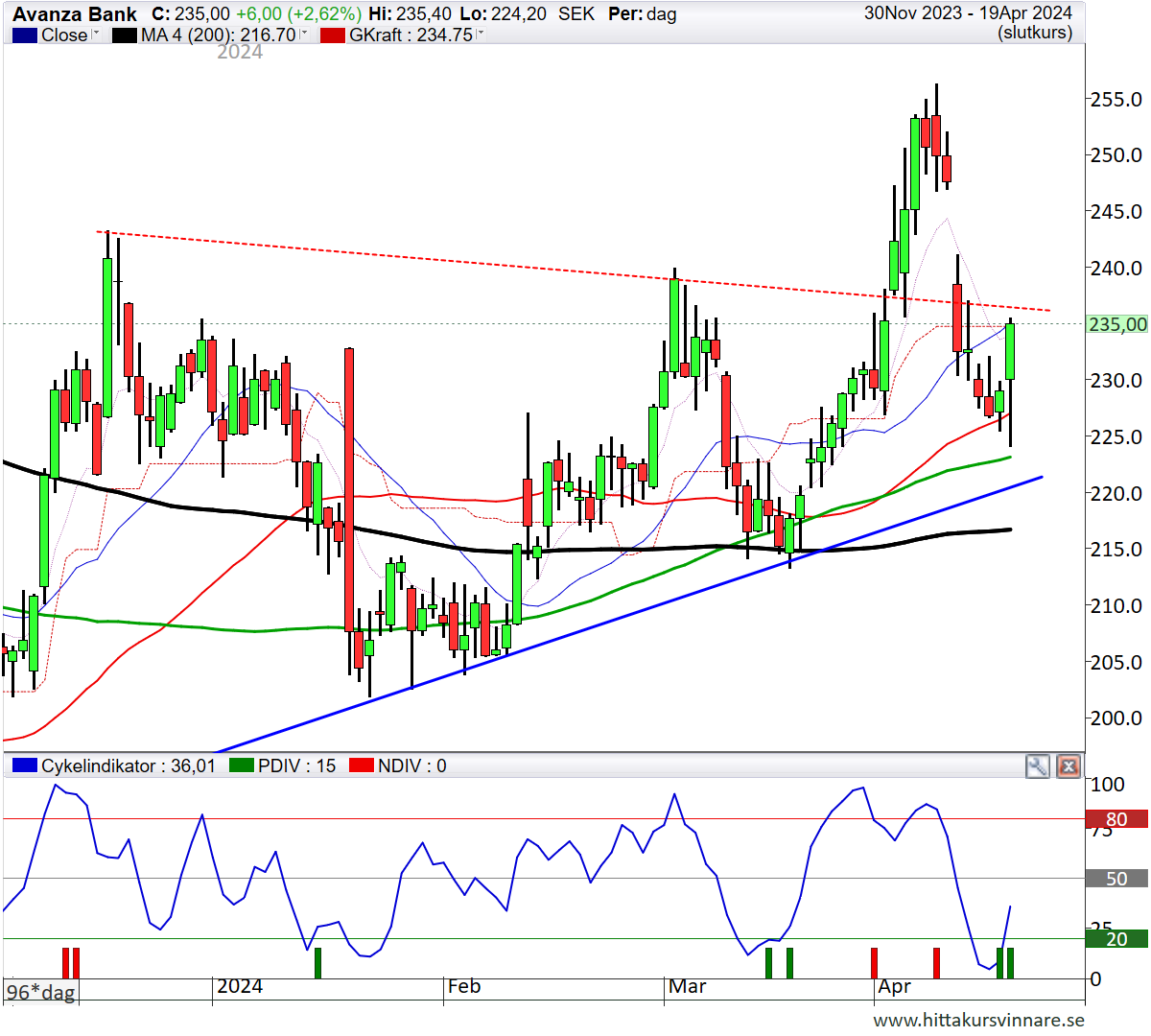Click the 'NDIV : 0' label
The image size is (1151, 1036).
click(412, 765)
